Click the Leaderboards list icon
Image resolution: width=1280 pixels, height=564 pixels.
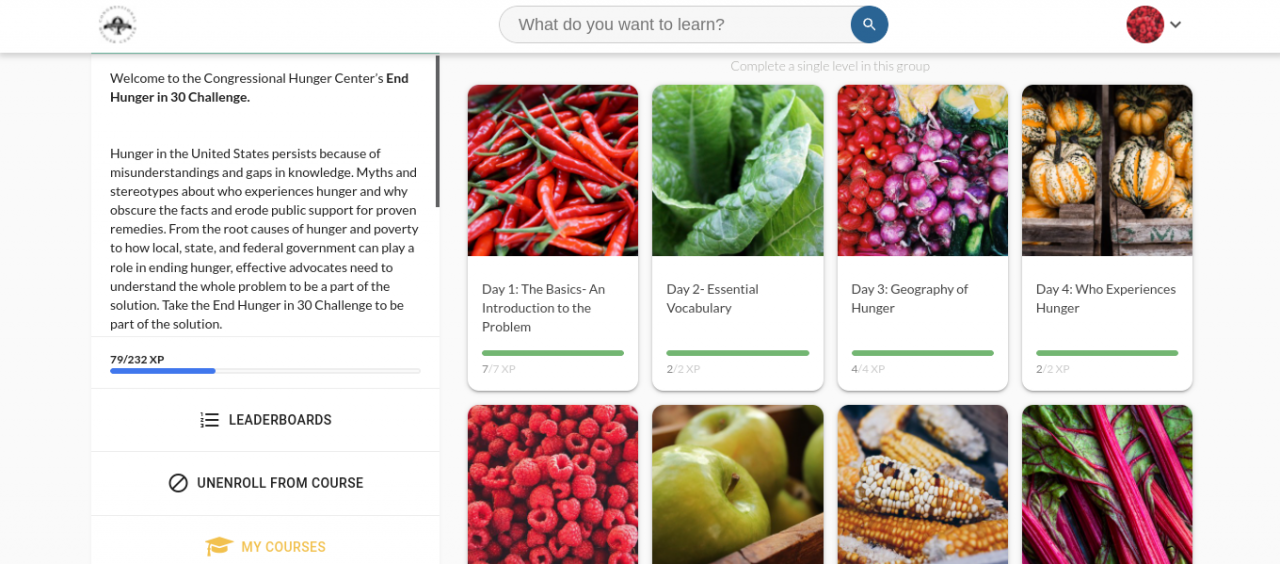[209, 420]
